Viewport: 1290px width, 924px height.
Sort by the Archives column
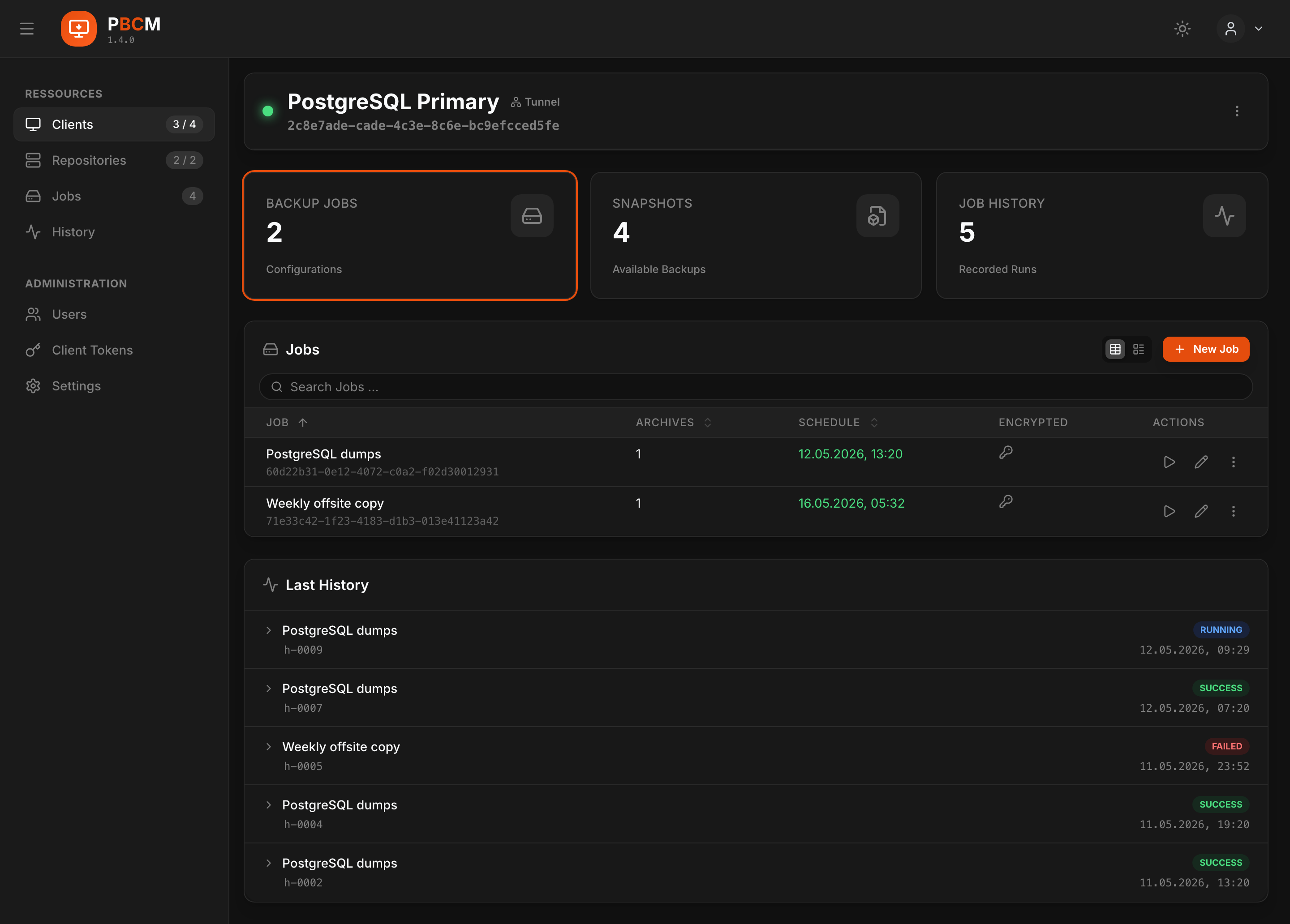[674, 423]
